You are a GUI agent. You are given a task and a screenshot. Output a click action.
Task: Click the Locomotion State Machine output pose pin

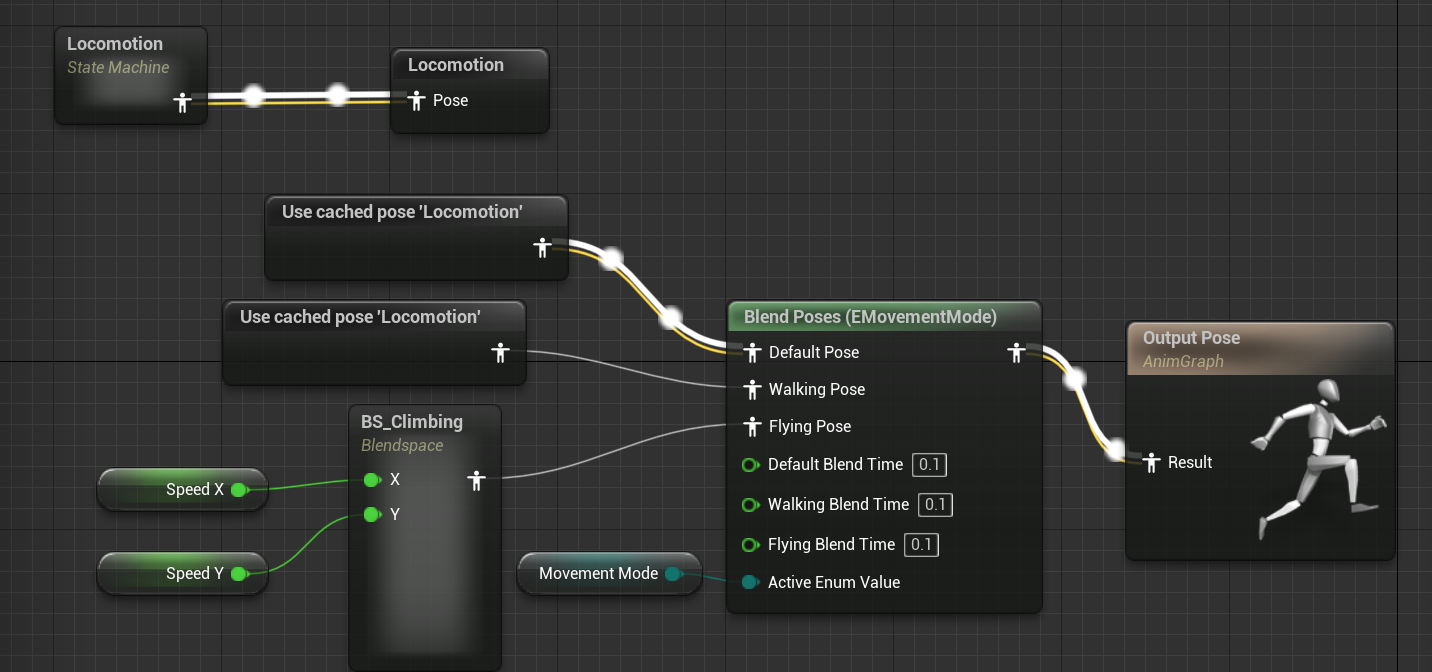[x=182, y=102]
